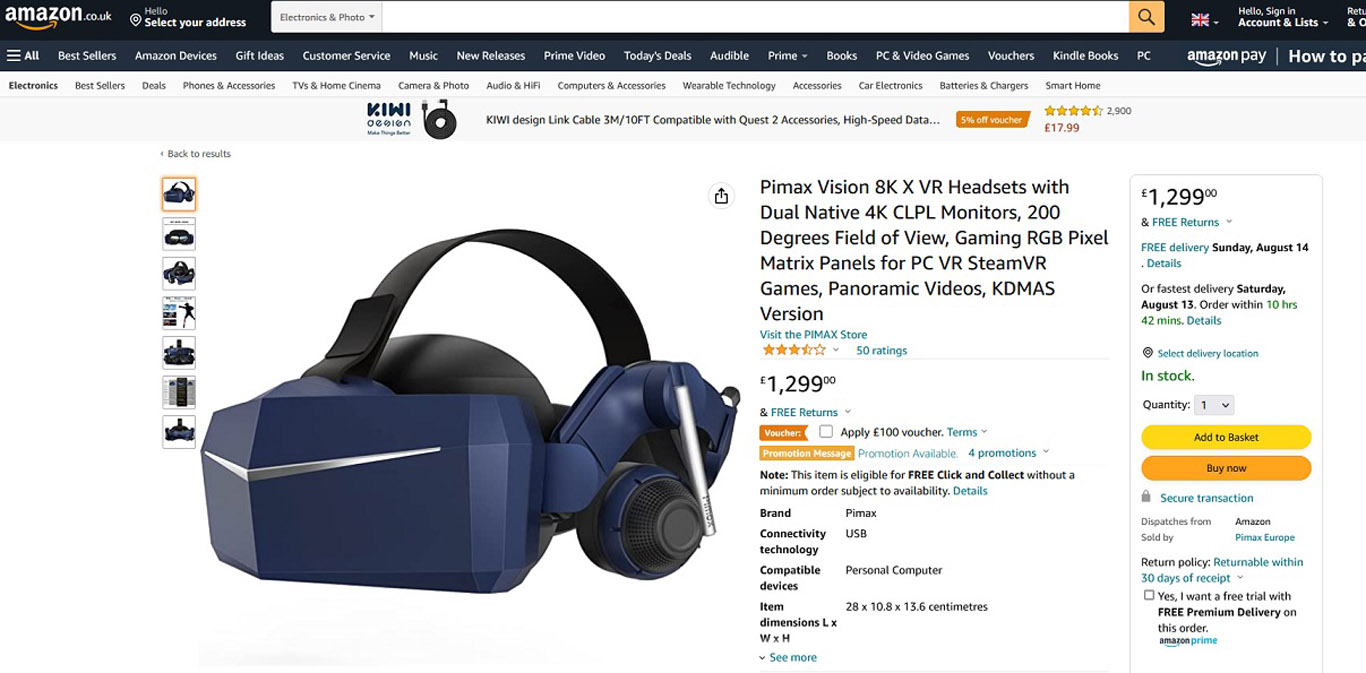Select Wearable Technology subcategory tab
The width and height of the screenshot is (1366, 673).
729,86
